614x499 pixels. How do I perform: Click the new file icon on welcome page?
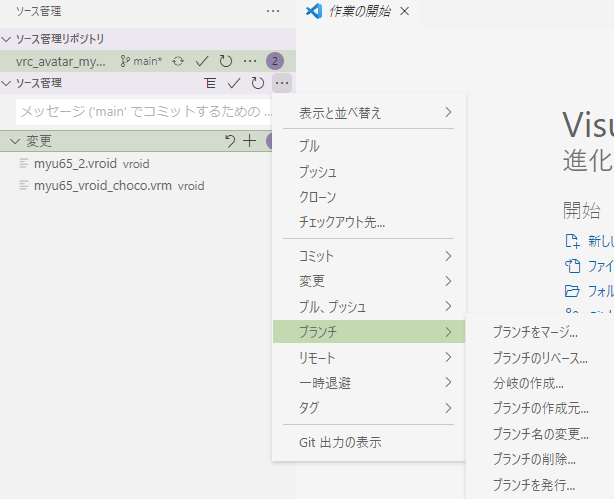coord(572,241)
